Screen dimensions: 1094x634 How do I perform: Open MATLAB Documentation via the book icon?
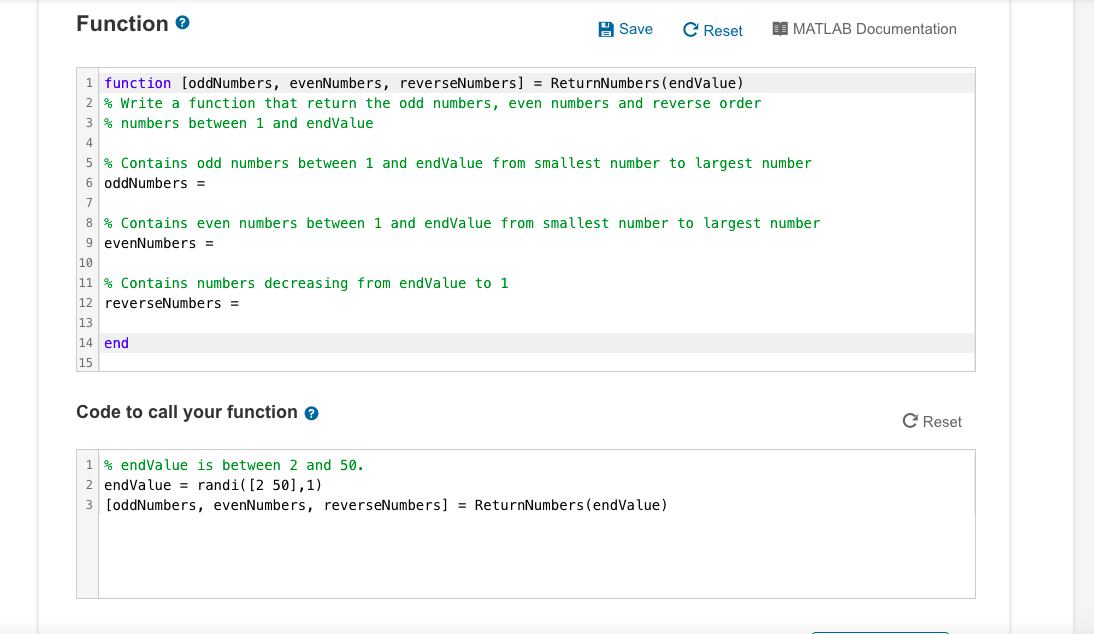779,29
